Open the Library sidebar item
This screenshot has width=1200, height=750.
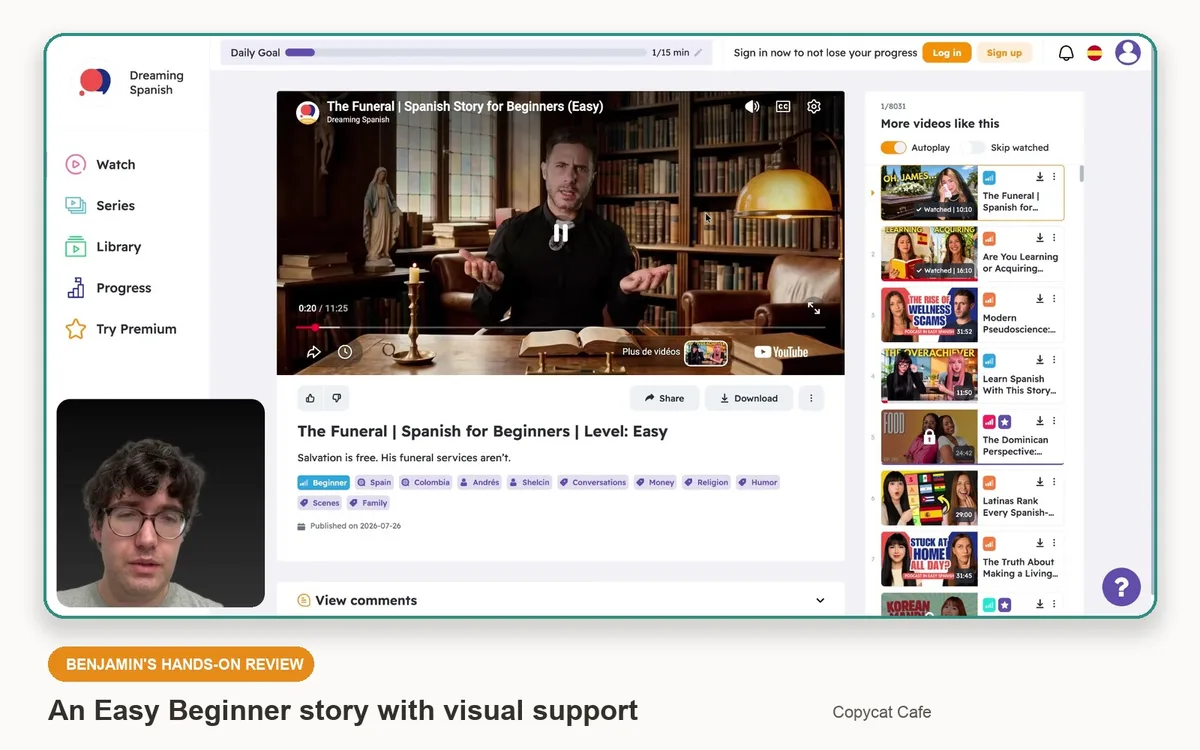pyautogui.click(x=117, y=247)
